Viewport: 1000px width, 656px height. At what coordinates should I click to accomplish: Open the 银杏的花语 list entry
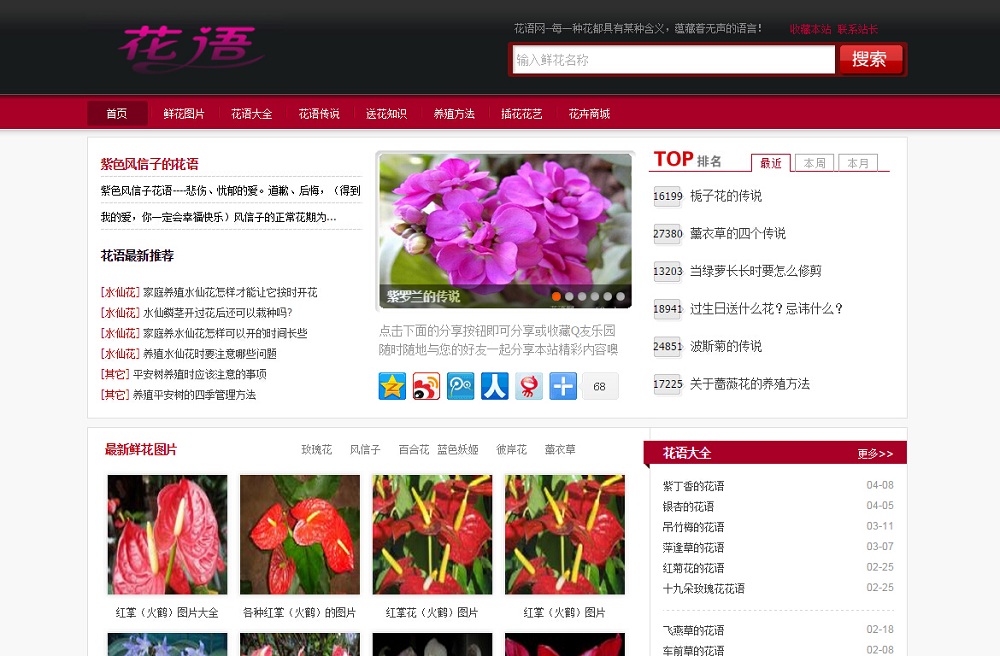[688, 507]
